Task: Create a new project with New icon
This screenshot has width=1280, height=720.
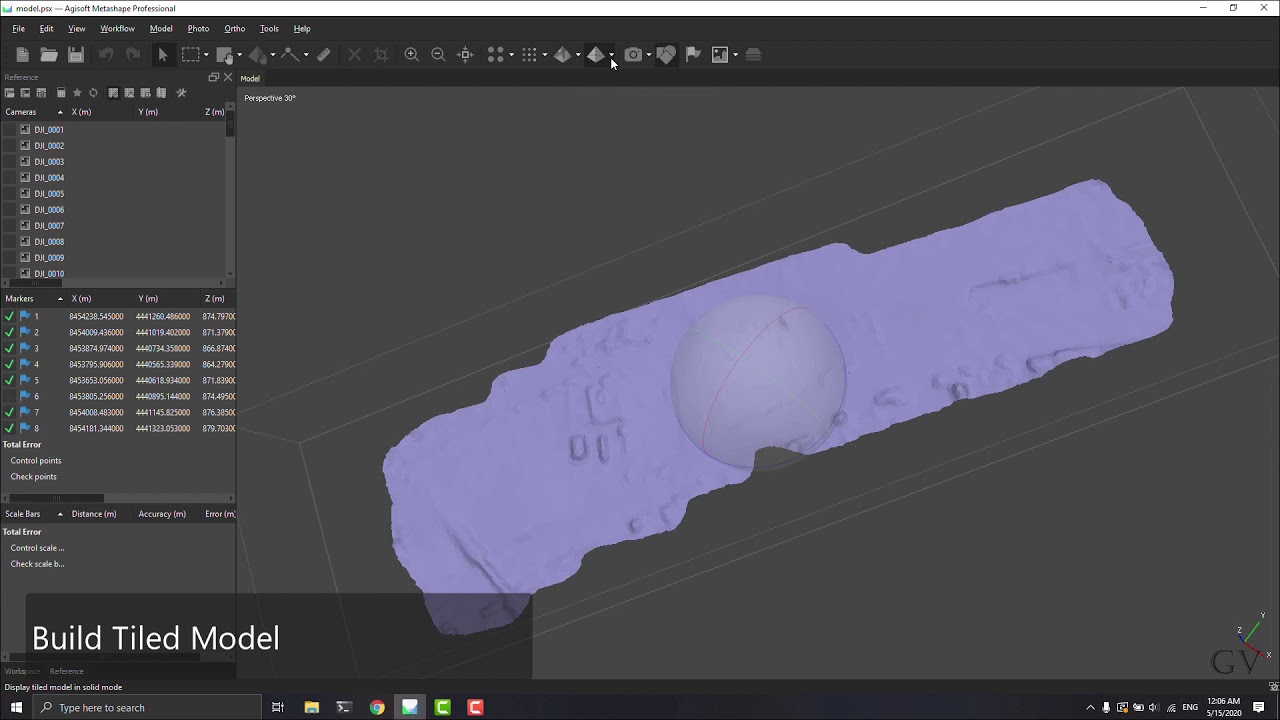Action: (22, 55)
